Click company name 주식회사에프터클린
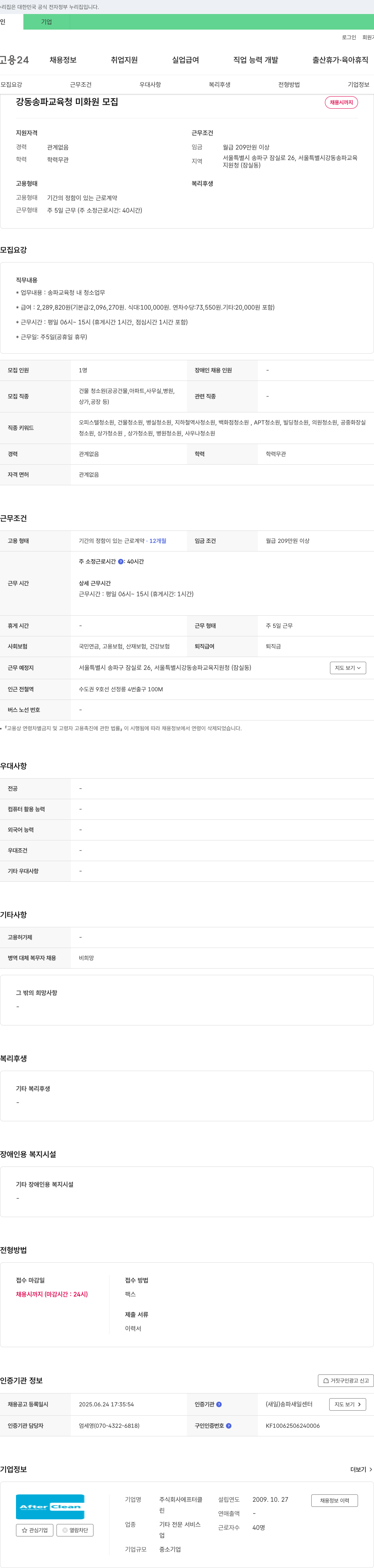 (181, 1505)
